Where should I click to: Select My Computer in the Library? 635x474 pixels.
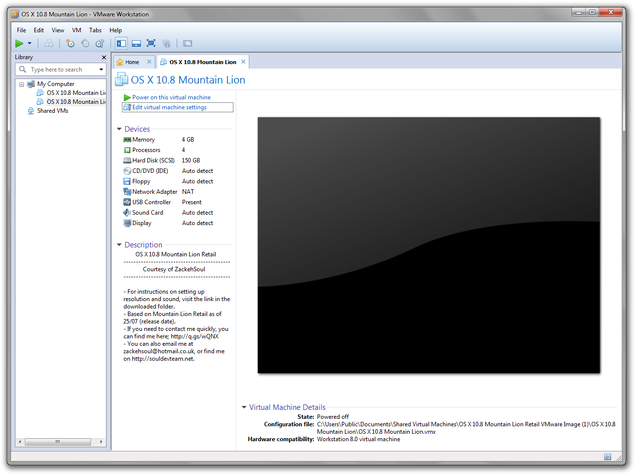coord(55,84)
